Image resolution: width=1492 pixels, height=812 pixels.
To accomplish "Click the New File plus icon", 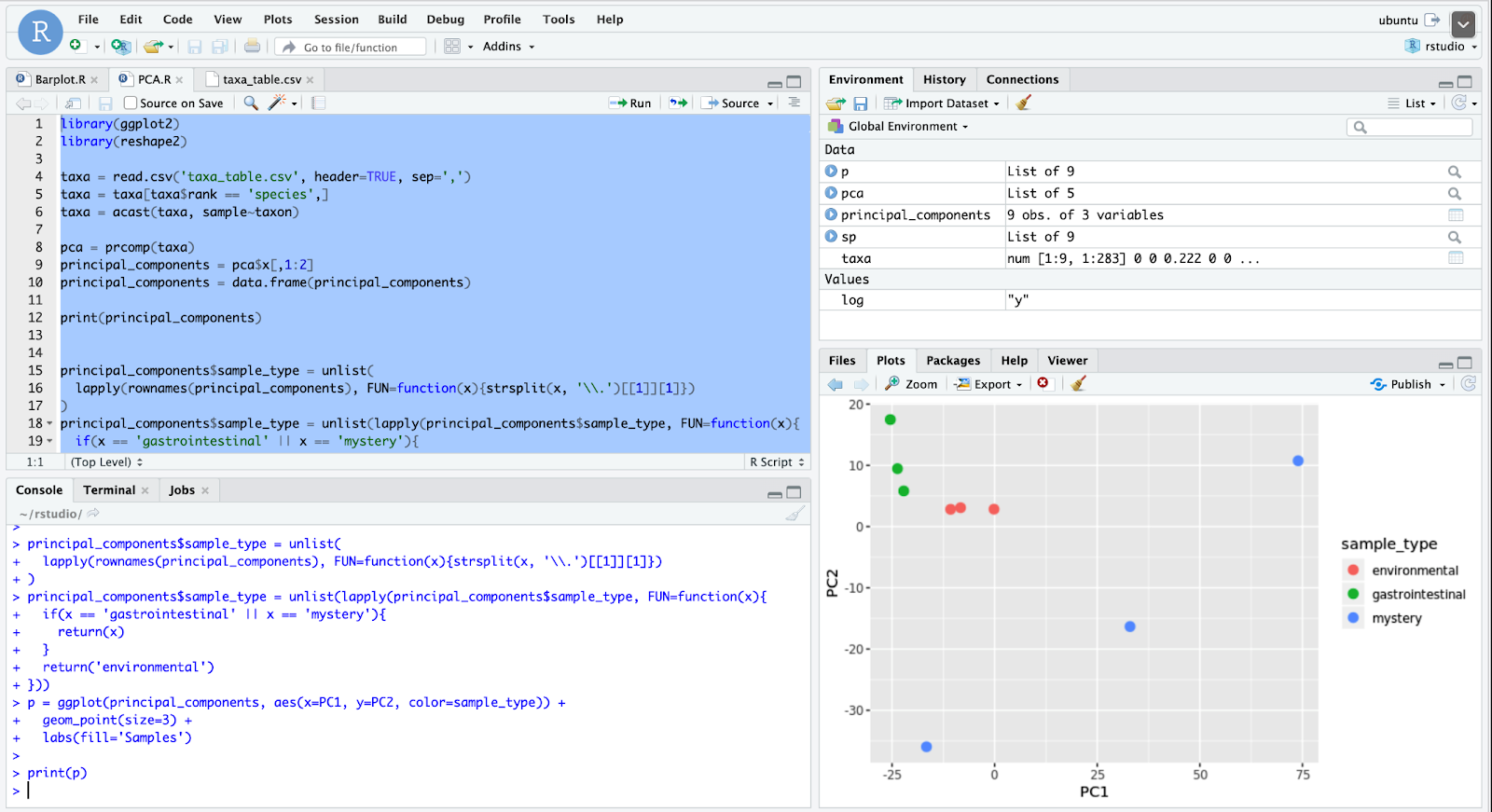I will tap(76, 46).
